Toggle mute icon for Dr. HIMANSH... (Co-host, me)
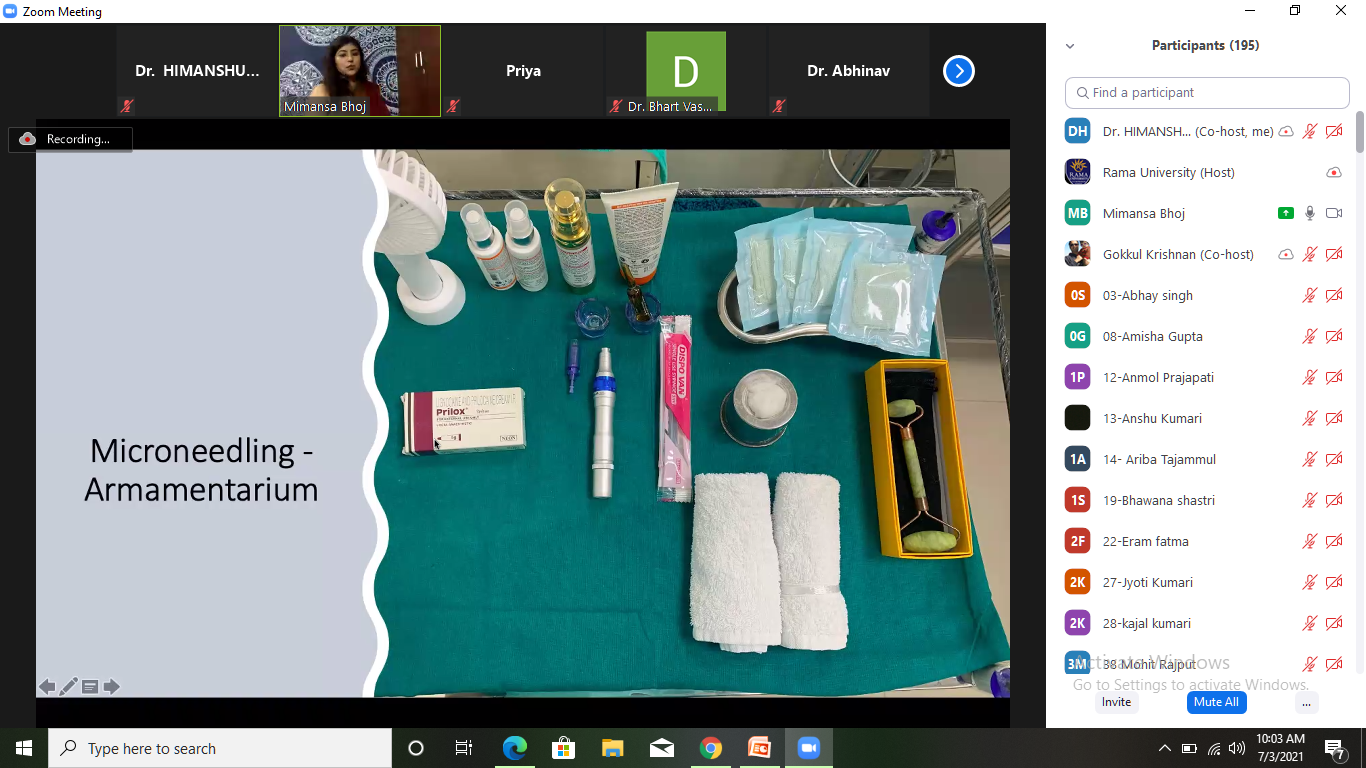Image resolution: width=1366 pixels, height=768 pixels. (1310, 131)
